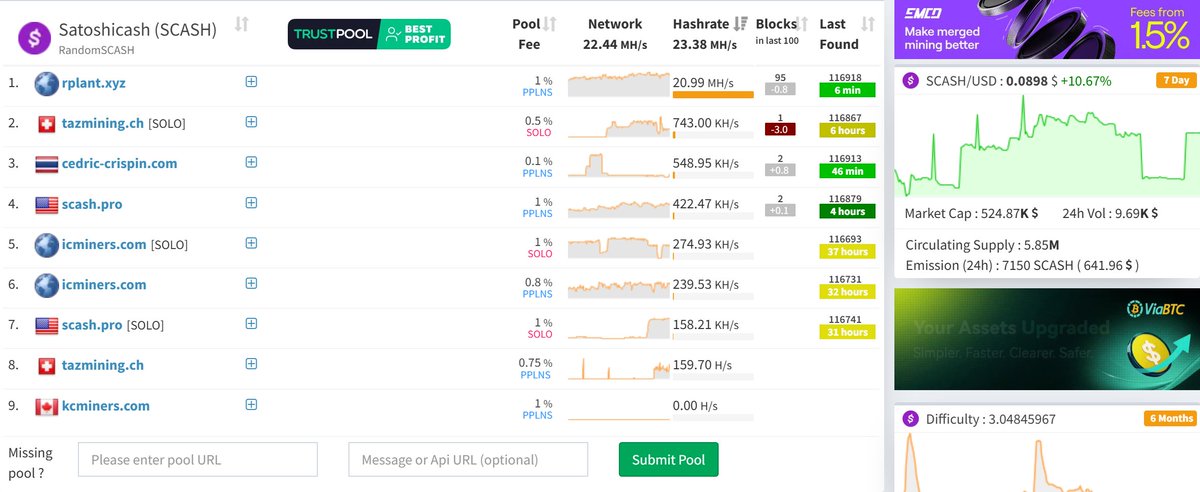Open scash.pro PPLNS pool link
1200x492 pixels.
click(94, 204)
